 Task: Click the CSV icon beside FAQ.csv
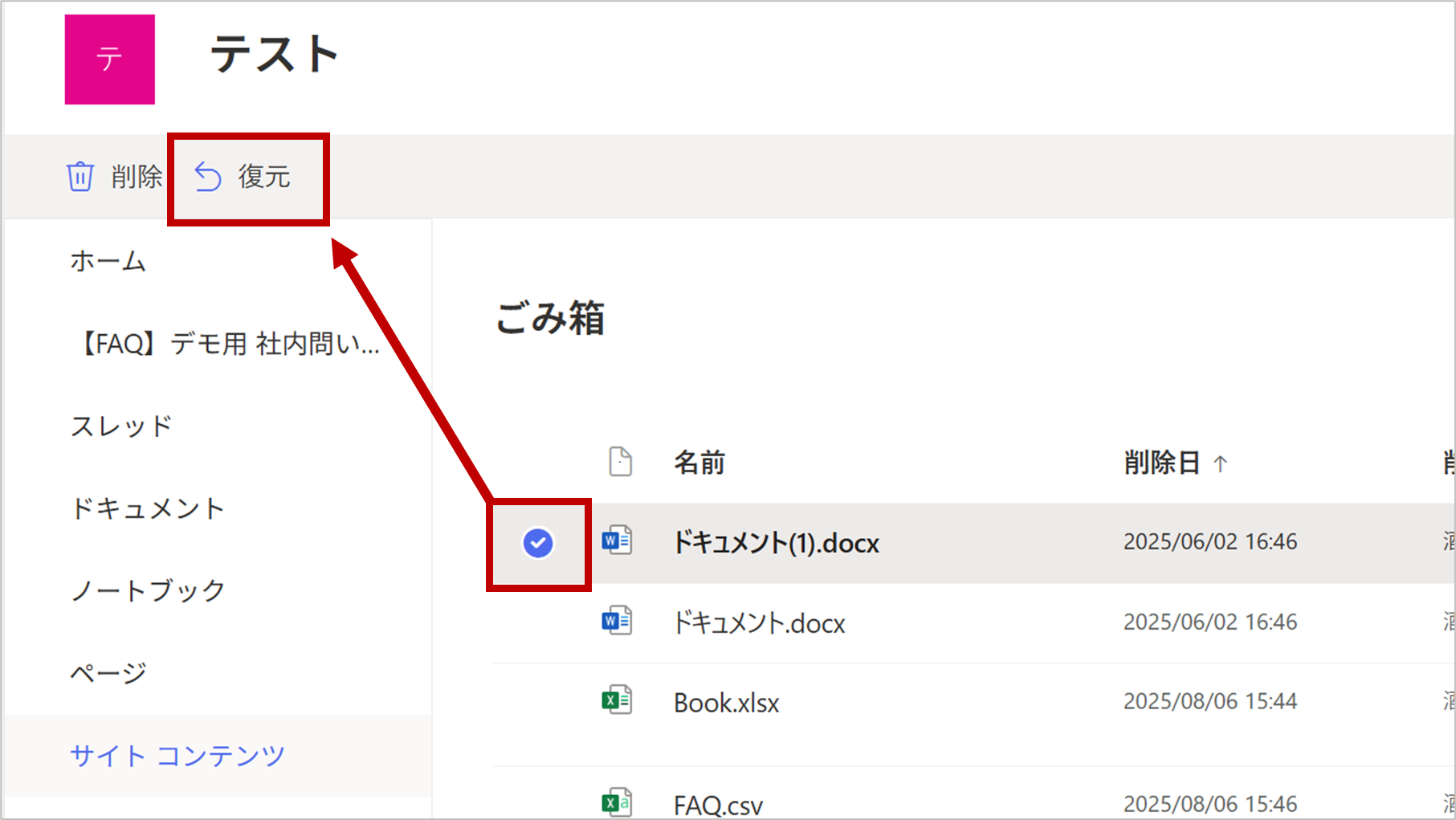(617, 802)
